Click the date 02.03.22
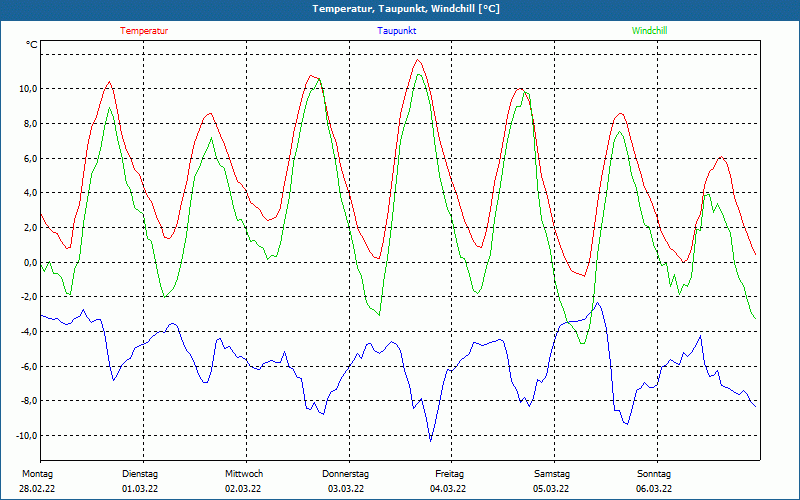Image resolution: width=800 pixels, height=500 pixels. click(x=243, y=489)
